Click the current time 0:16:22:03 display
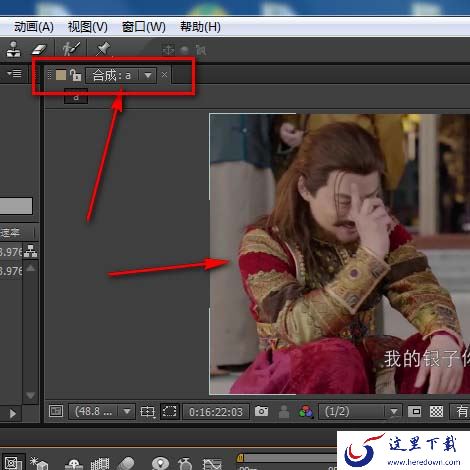The image size is (470, 470). coord(216,412)
